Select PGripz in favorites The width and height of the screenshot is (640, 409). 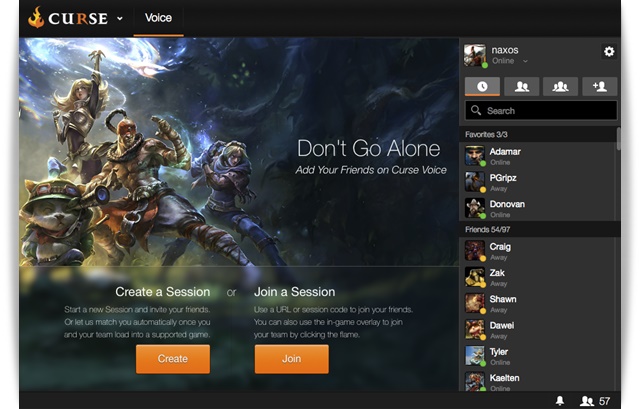538,182
